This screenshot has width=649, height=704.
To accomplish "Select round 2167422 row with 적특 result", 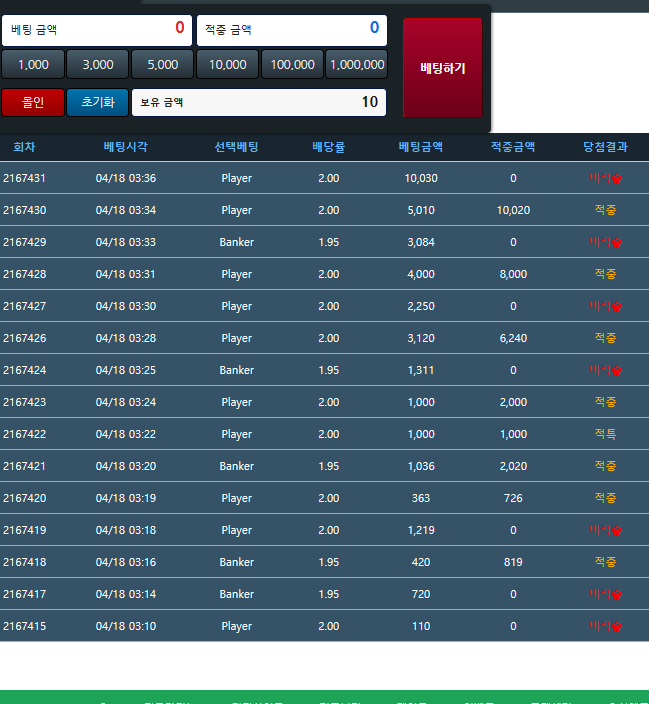I will pyautogui.click(x=24, y=434).
